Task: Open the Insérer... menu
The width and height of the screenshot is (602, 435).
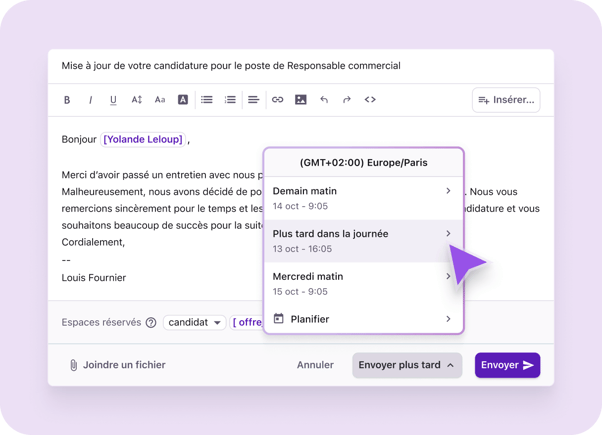Action: pos(506,100)
